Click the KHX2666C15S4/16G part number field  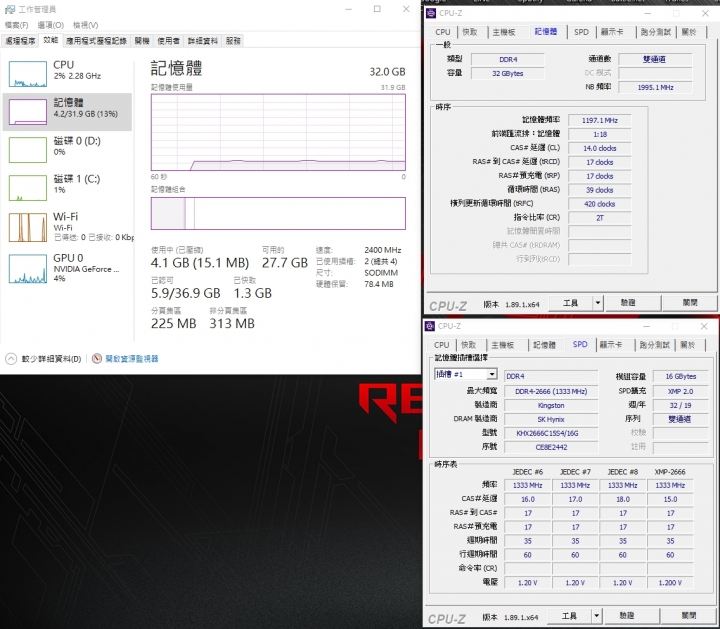(551, 433)
